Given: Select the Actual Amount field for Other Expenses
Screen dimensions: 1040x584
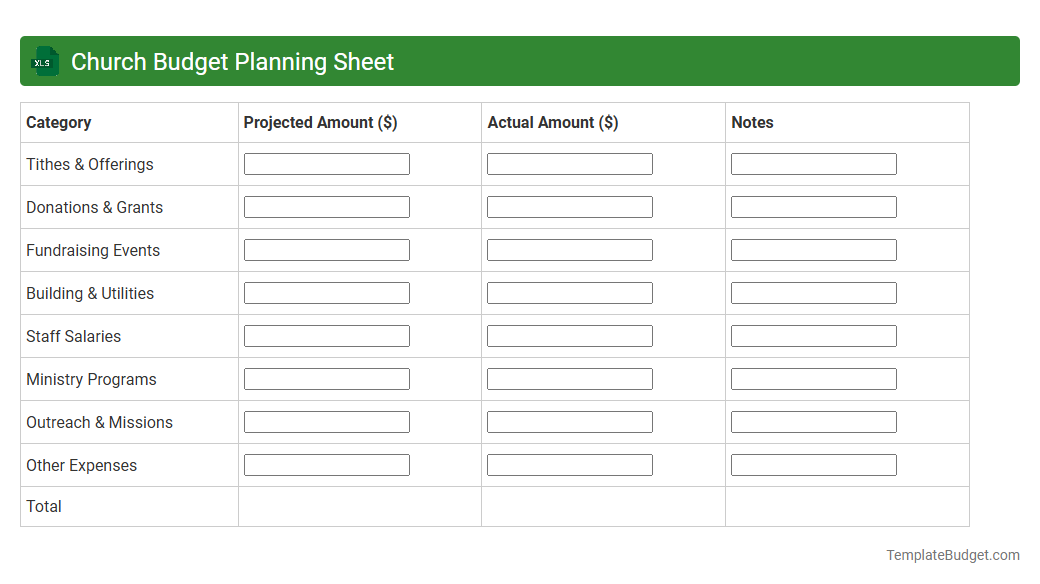Looking at the screenshot, I should coord(569,464).
